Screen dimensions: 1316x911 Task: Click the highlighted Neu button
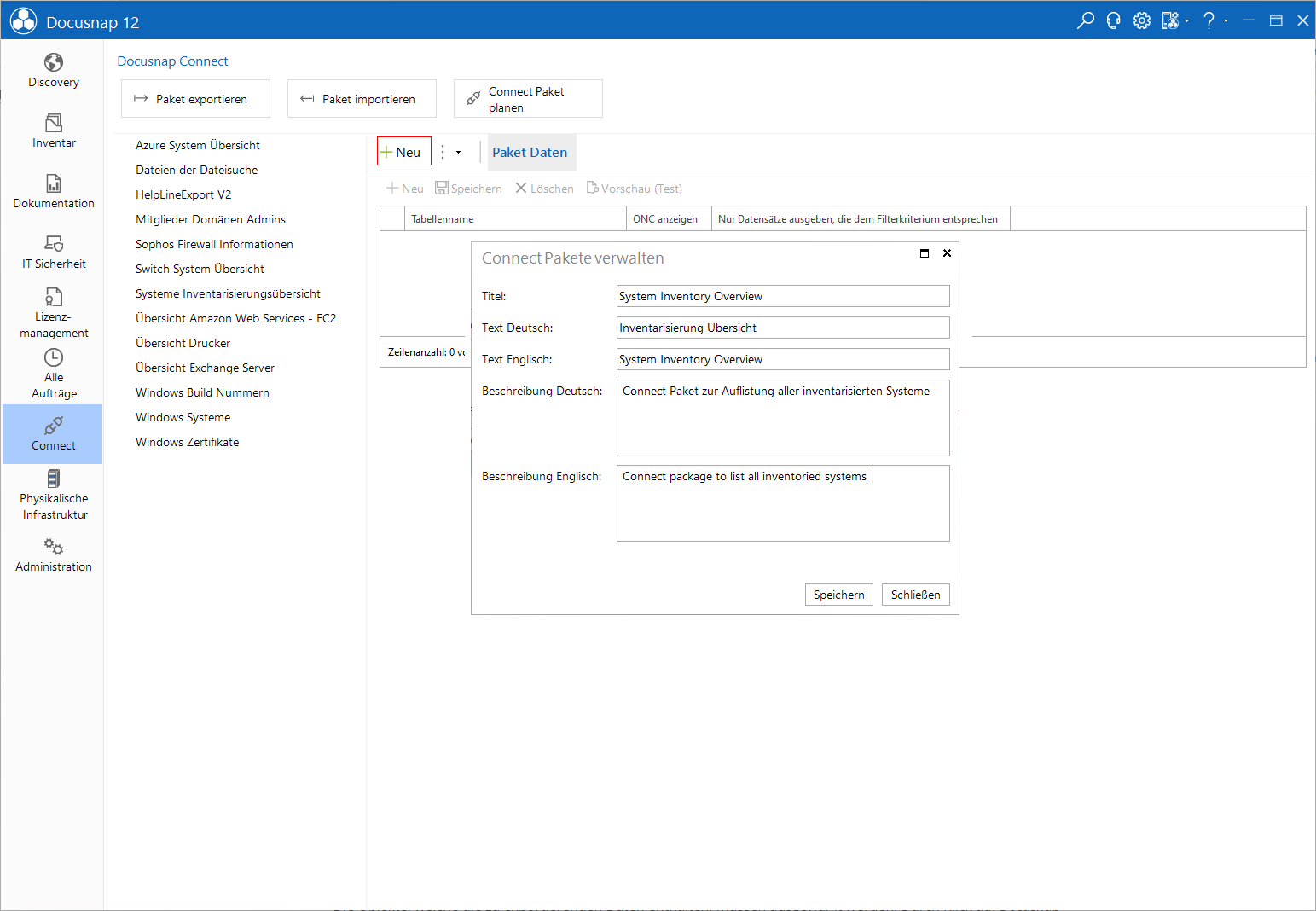[404, 152]
